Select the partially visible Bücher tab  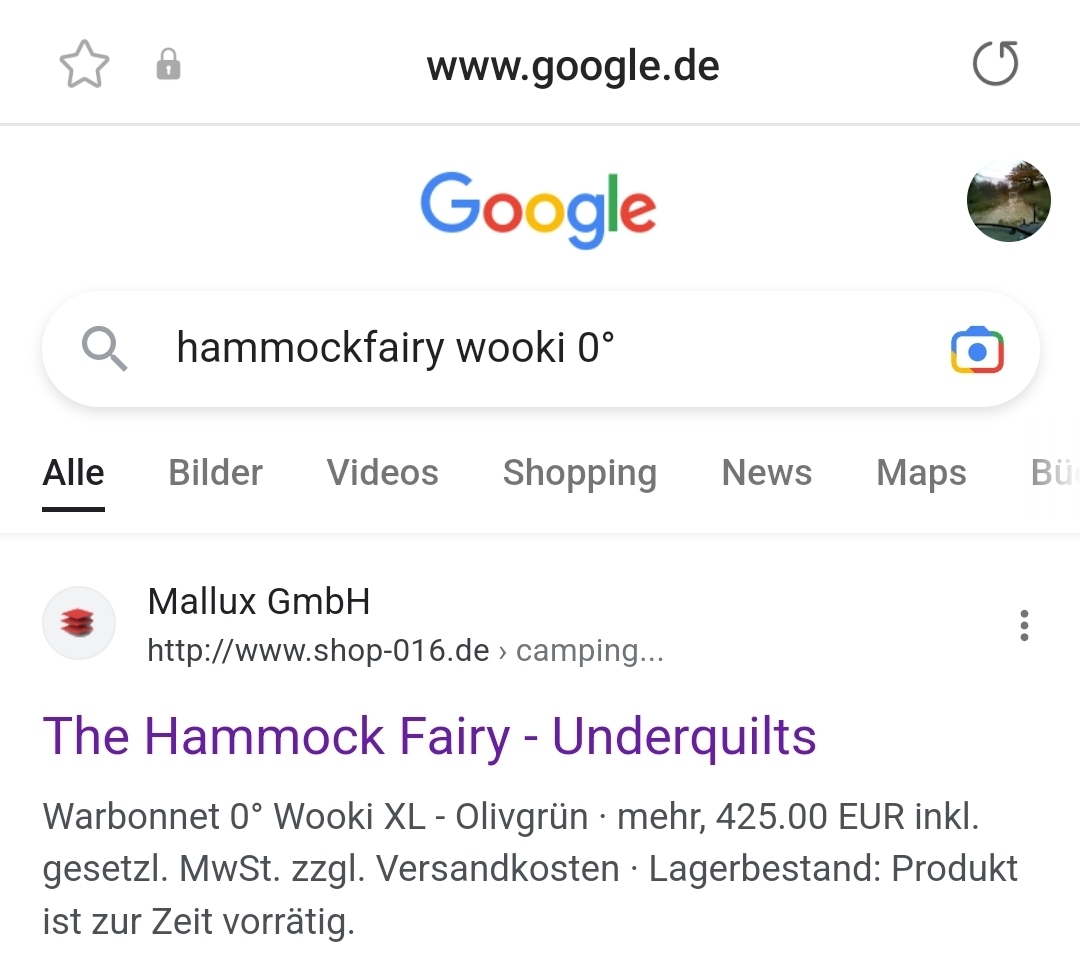(x=1055, y=473)
